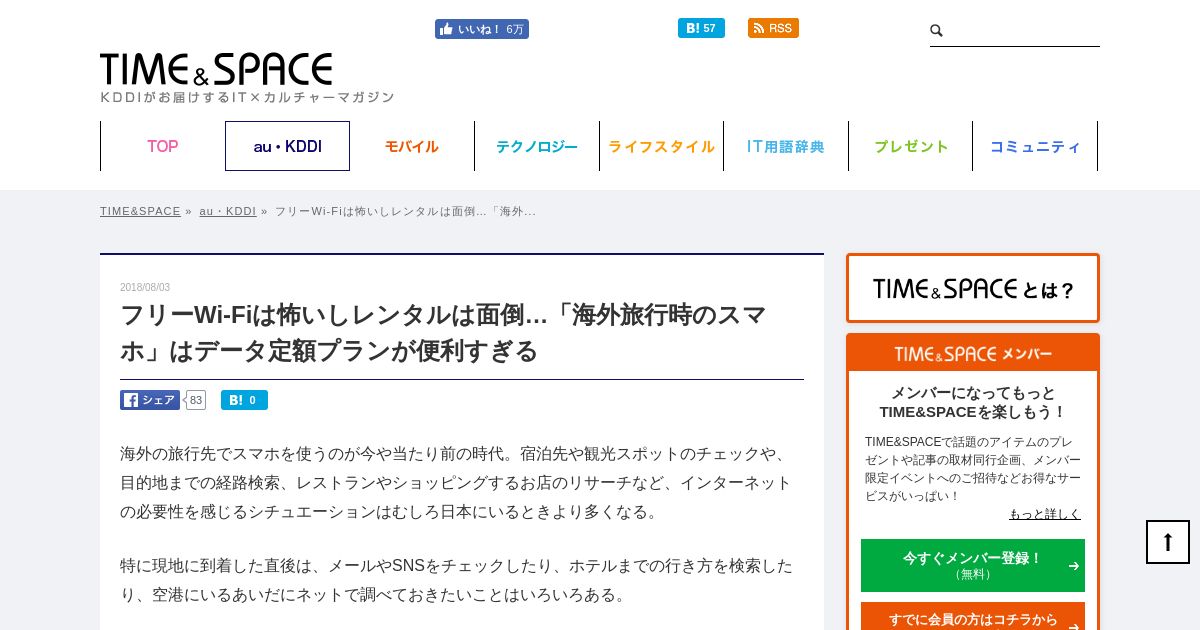
Task: Open the ライフスタイル navigation tab
Action: point(661,146)
